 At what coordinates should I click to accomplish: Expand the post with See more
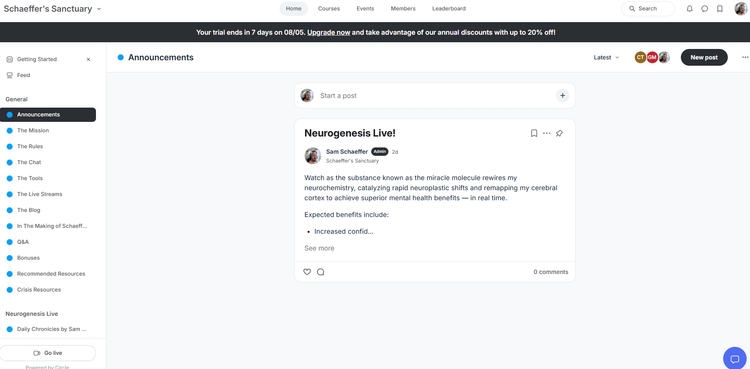pyautogui.click(x=320, y=248)
